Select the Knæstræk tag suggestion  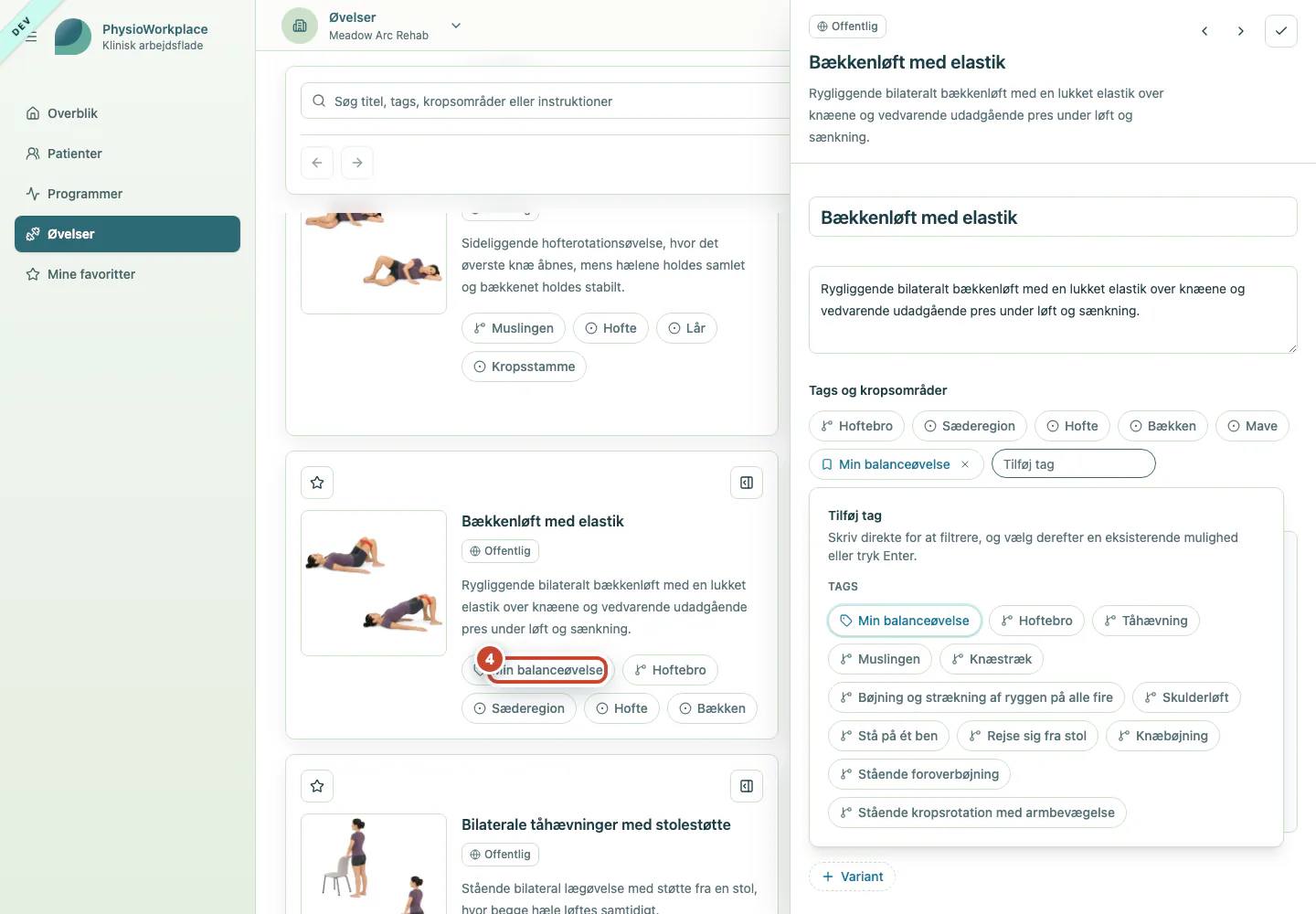click(992, 659)
